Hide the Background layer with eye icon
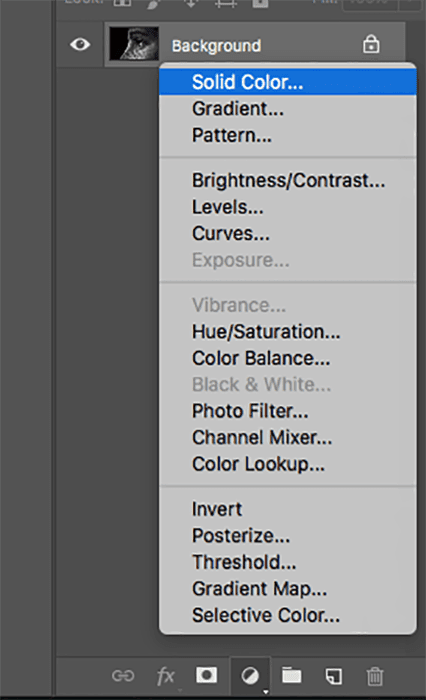The height and width of the screenshot is (700, 426). (x=80, y=44)
